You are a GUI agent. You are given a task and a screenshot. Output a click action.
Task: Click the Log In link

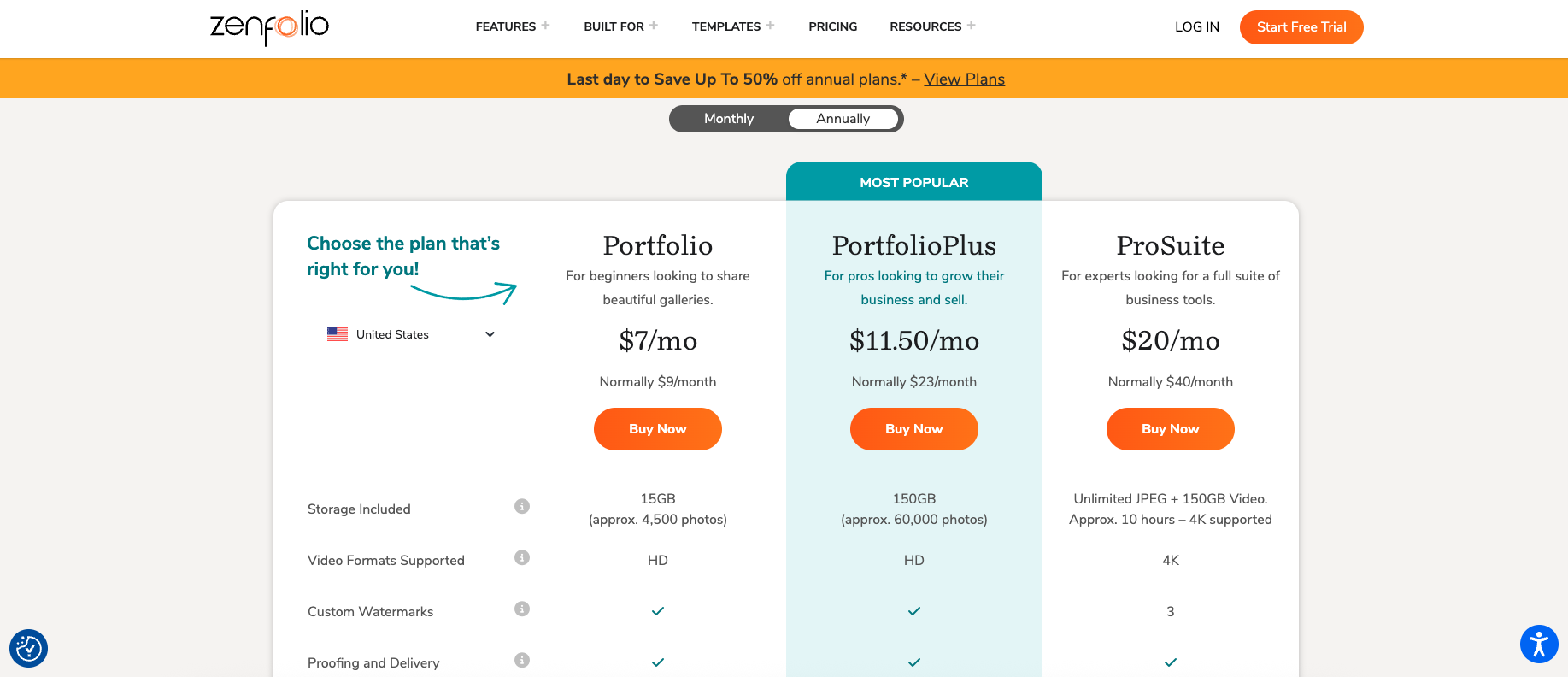click(1196, 27)
